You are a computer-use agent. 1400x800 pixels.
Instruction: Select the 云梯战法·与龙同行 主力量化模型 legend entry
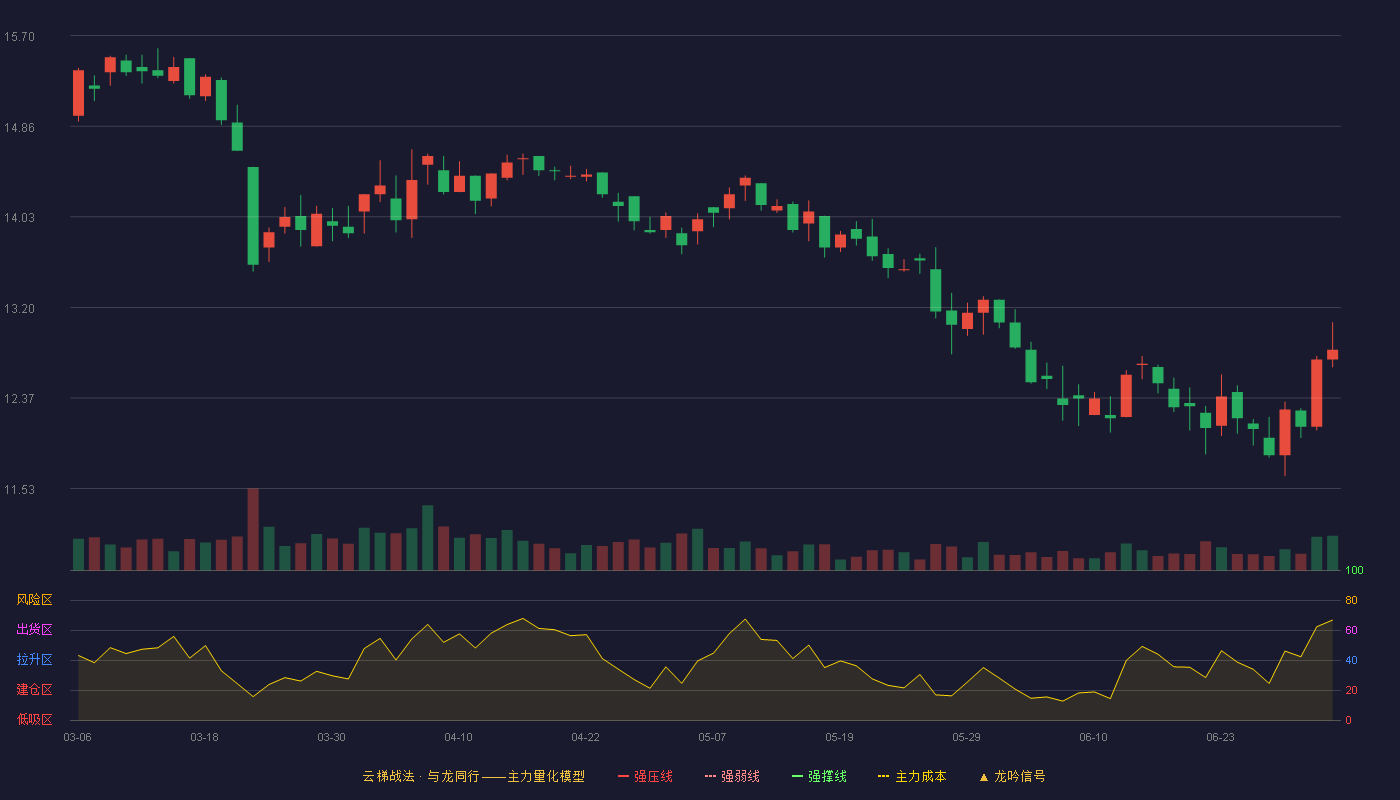pos(473,776)
